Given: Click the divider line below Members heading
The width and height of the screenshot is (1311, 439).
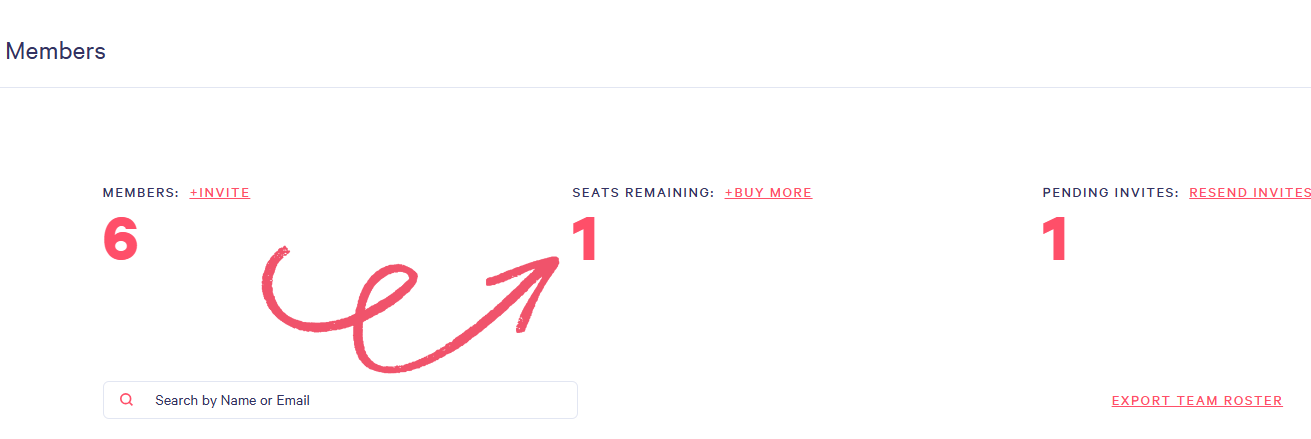Looking at the screenshot, I should click(655, 87).
